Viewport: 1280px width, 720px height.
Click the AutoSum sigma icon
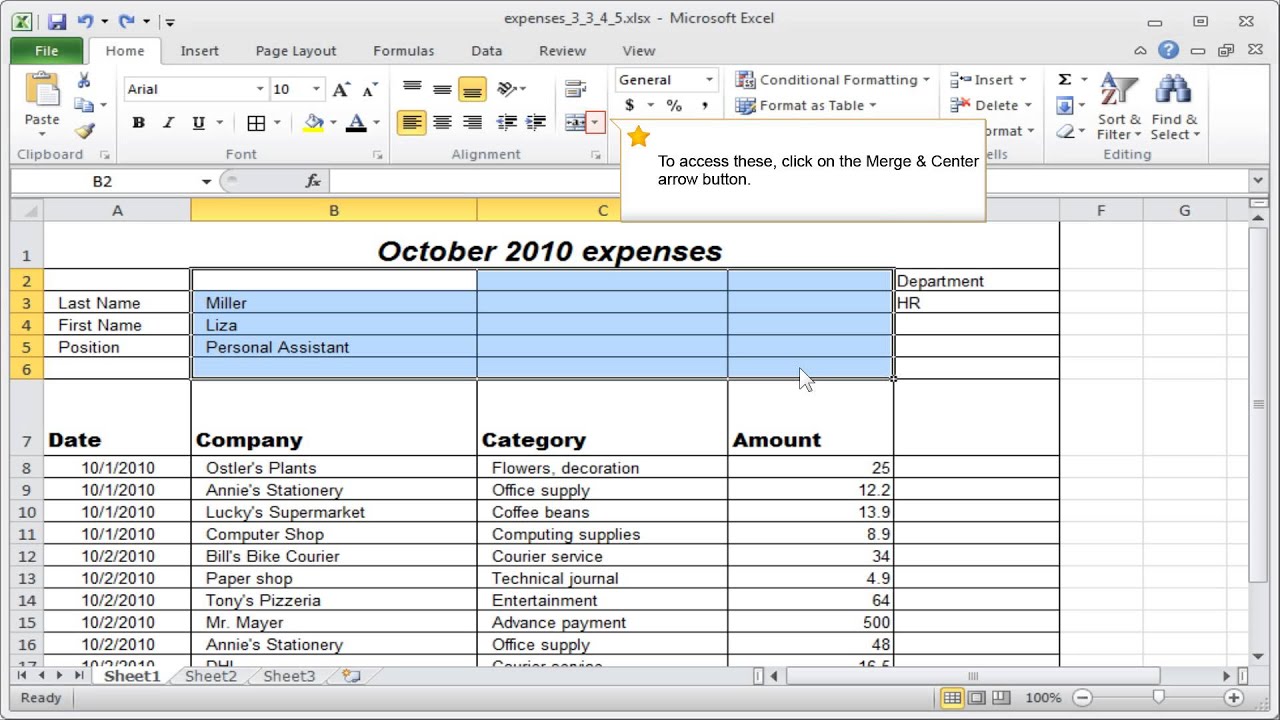click(1064, 80)
